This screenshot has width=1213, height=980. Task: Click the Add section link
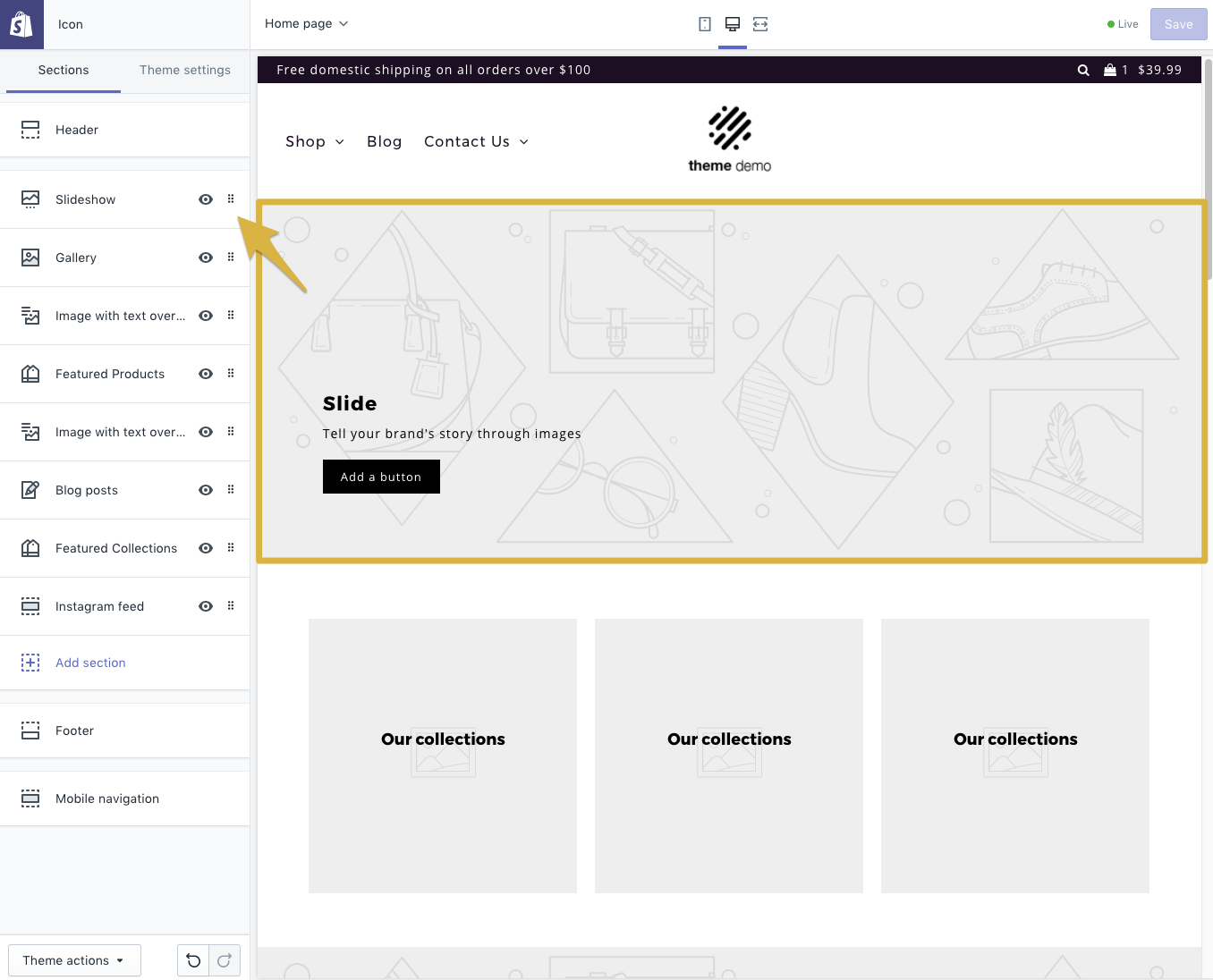[x=90, y=663]
